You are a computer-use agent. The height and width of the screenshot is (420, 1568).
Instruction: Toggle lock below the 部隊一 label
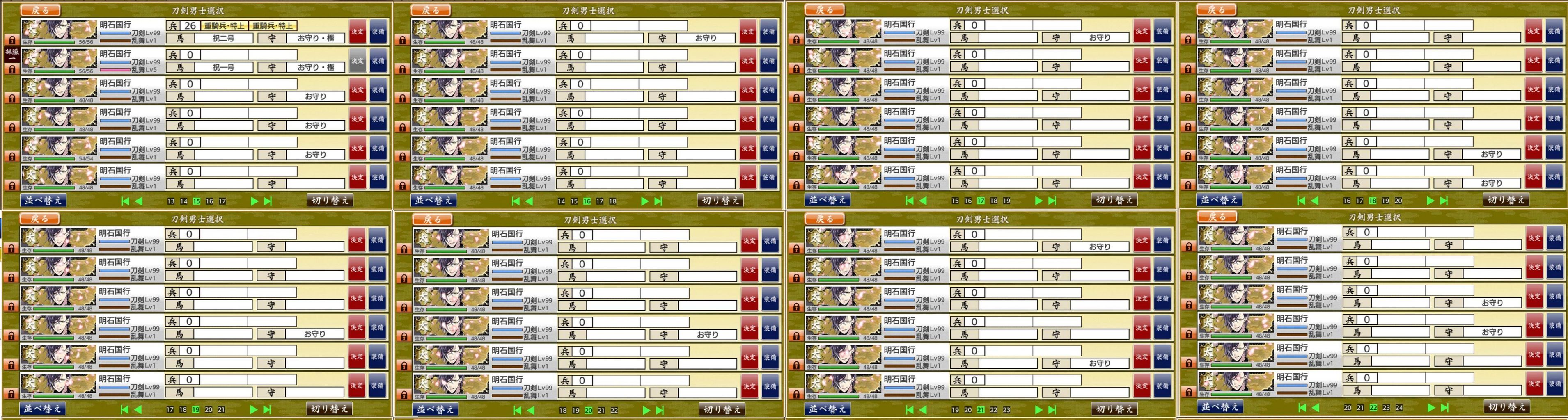(x=12, y=68)
